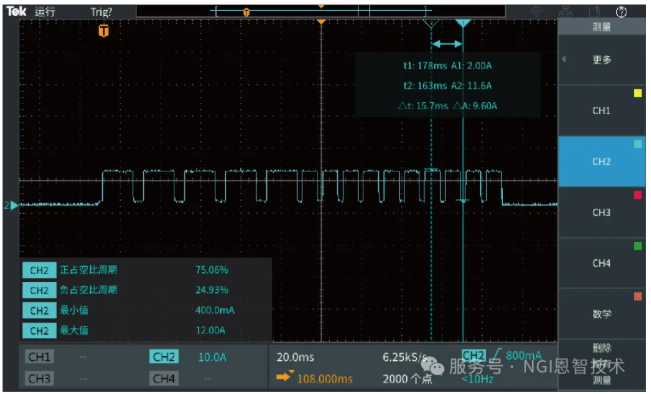Toggle CH1 in the bottom channel bar
This screenshot has width=651, height=394.
point(39,357)
